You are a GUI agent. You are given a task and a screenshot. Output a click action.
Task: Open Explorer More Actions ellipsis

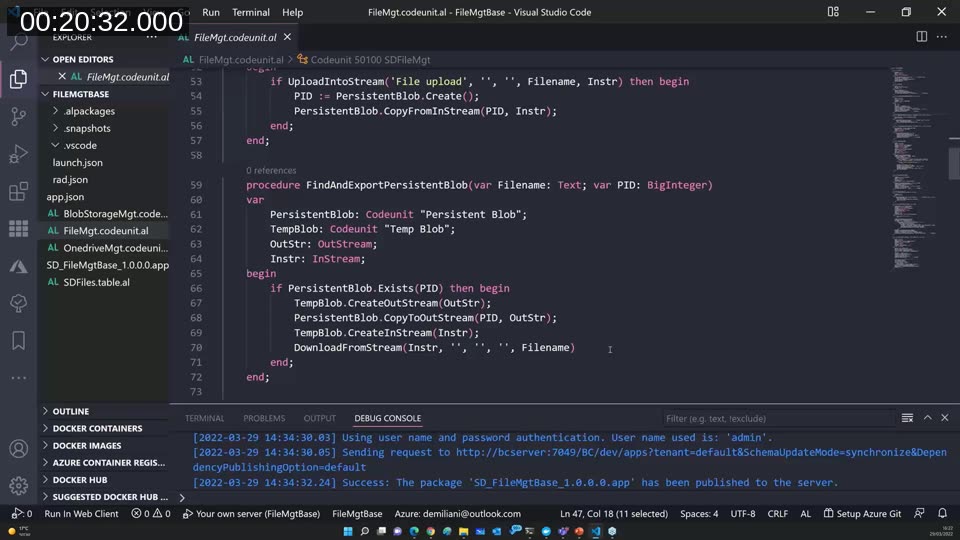point(152,37)
